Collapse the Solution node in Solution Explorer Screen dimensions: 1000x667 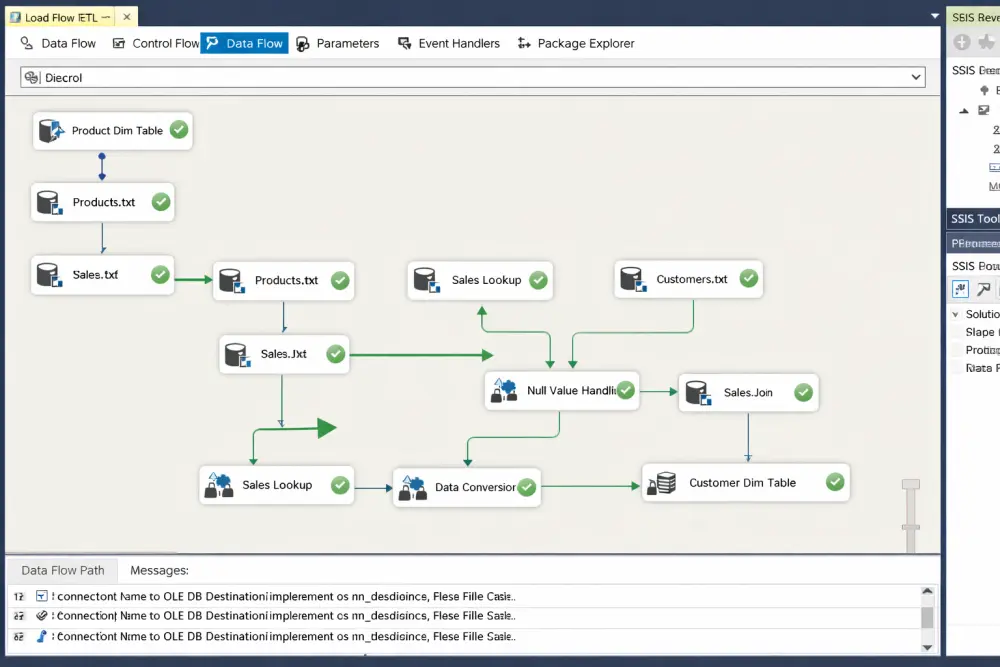[955, 314]
